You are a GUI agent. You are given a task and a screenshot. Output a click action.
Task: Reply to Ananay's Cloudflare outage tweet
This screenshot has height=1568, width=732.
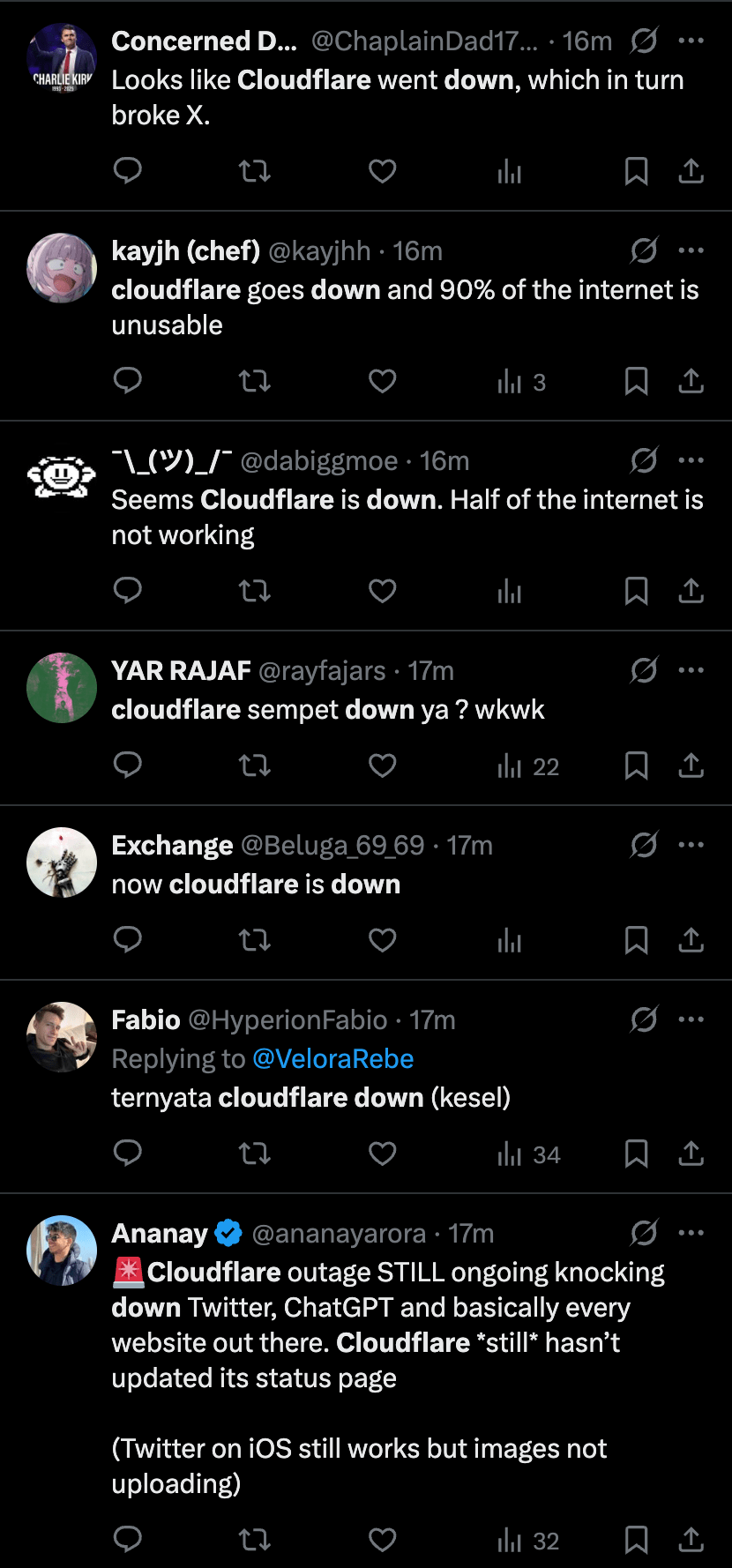point(127,1540)
